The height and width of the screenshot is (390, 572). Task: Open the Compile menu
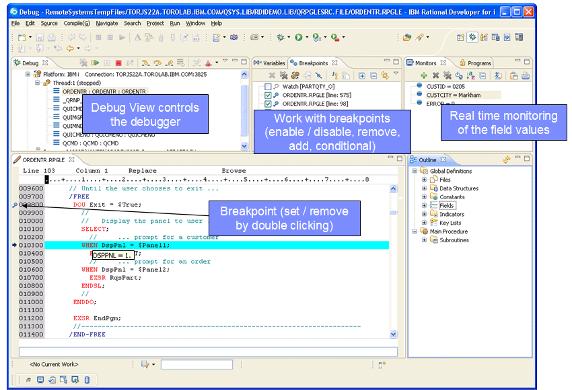[77, 23]
